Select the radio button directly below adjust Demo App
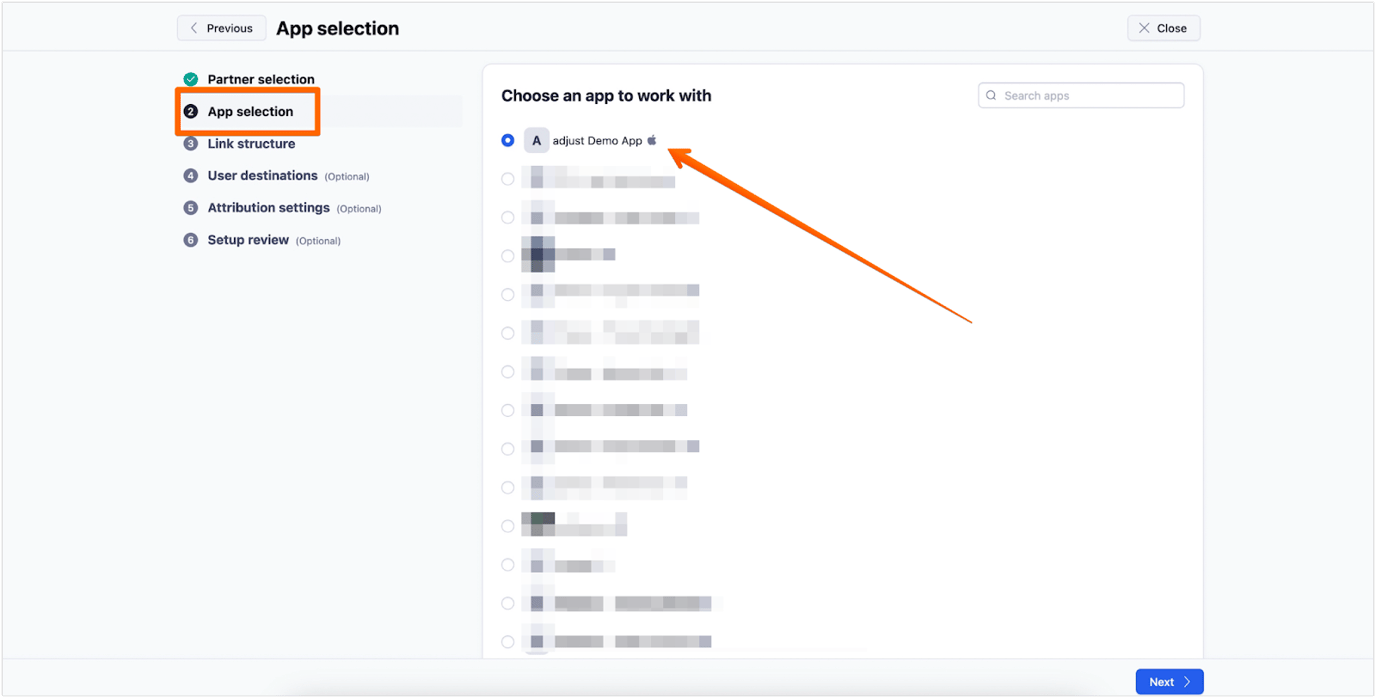 508,178
